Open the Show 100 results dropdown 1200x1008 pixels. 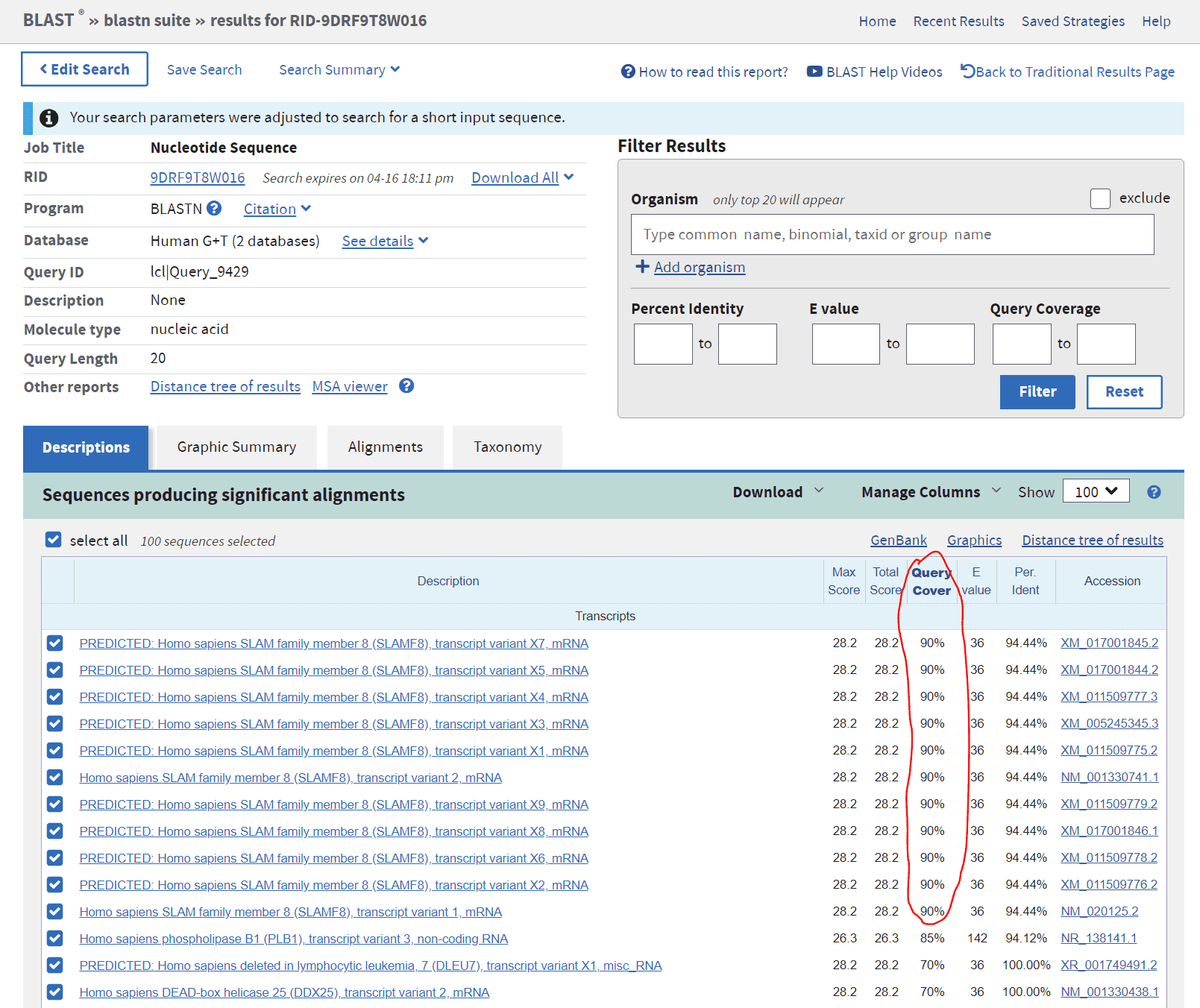pyautogui.click(x=1096, y=492)
